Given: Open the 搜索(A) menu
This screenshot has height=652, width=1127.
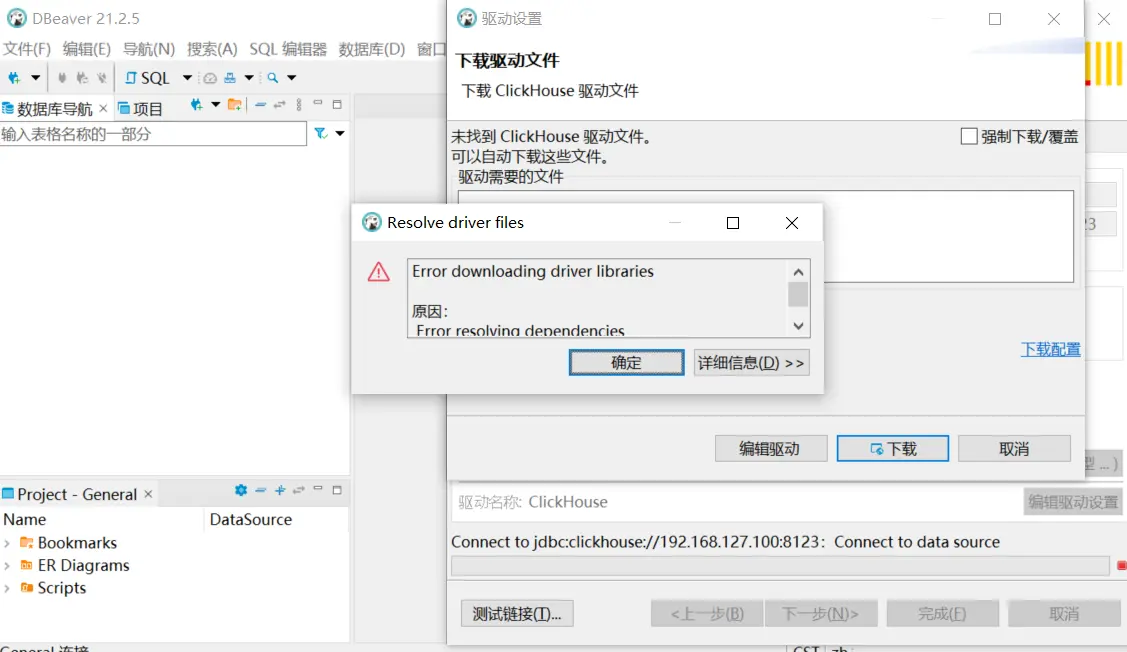Looking at the screenshot, I should coord(212,49).
